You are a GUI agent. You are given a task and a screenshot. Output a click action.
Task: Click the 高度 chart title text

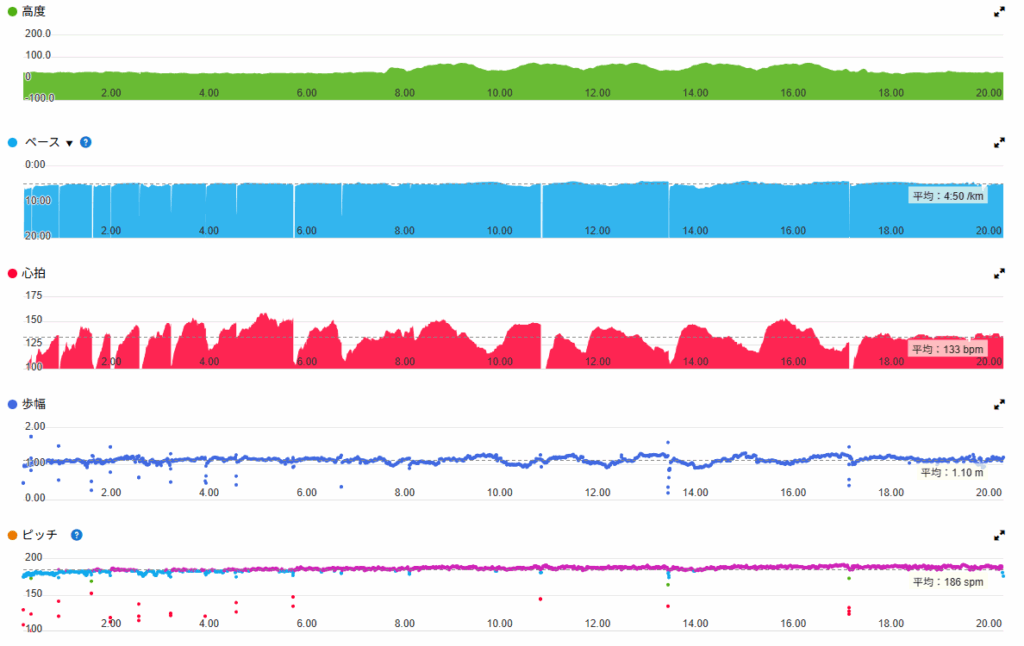[x=34, y=12]
